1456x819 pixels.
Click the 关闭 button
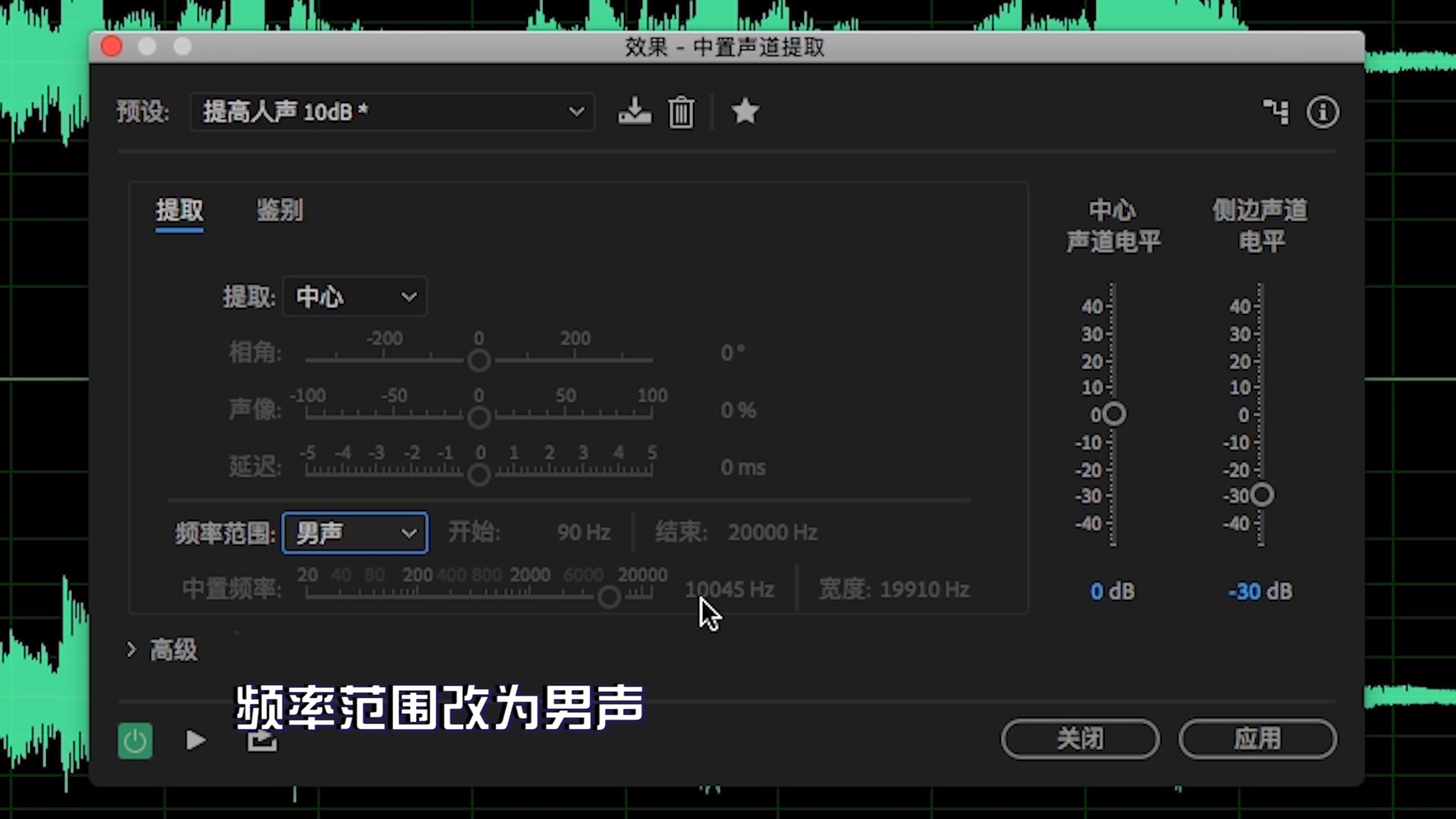click(1080, 739)
